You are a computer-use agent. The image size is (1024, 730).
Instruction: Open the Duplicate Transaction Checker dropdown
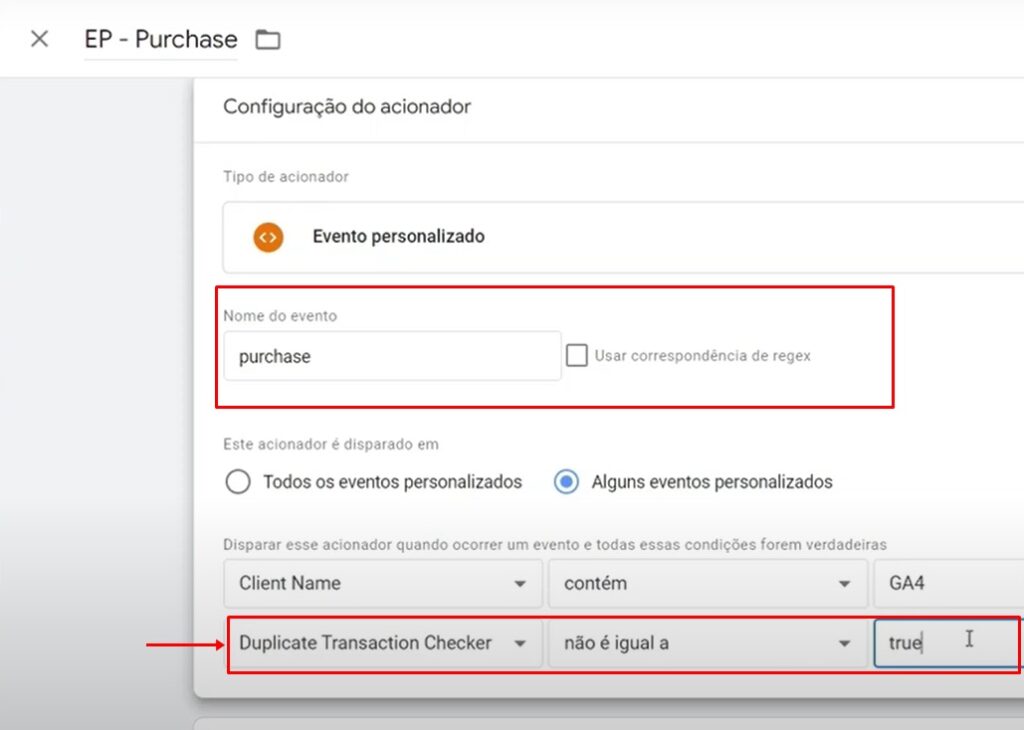[385, 643]
